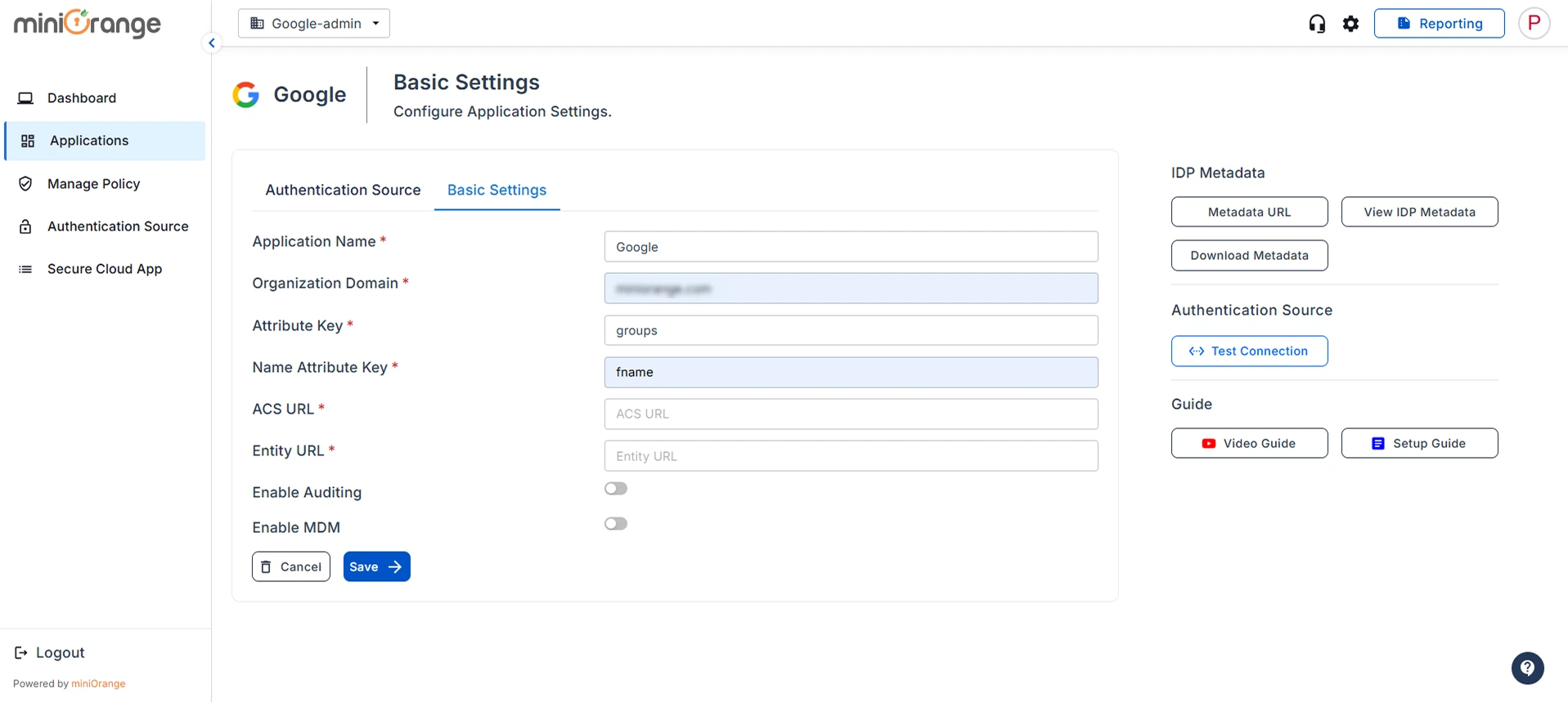The image size is (1568, 703).
Task: Click the Cancel button
Action: coord(291,566)
